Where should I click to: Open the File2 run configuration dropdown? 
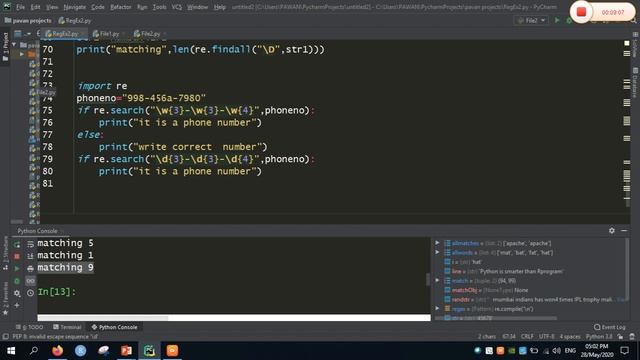click(531, 20)
